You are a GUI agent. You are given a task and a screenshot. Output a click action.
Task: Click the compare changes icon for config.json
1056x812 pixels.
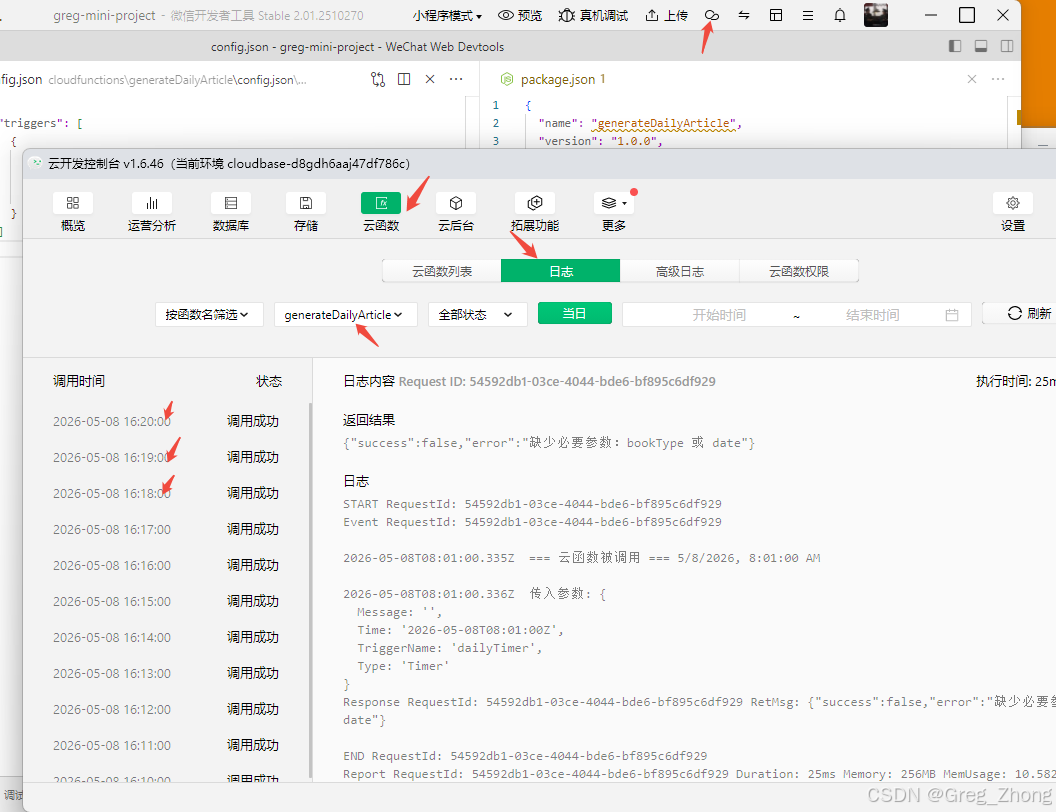[378, 79]
